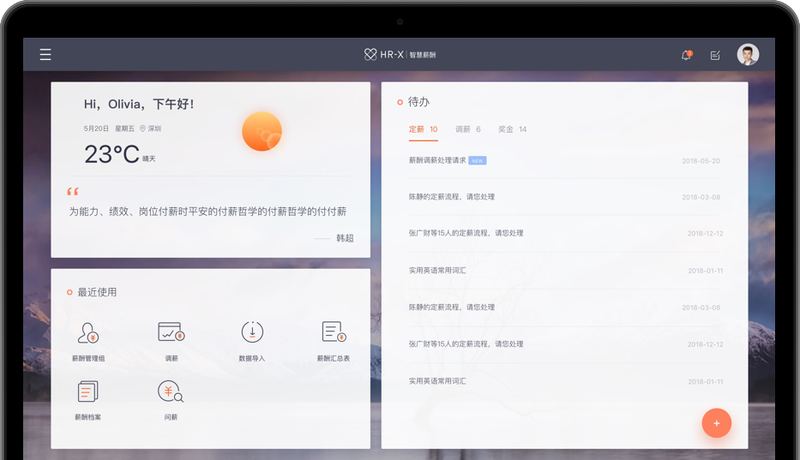Open the 薪酬调薪处理请求 NEW item
Screen dimensions: 800x460
(x=564, y=161)
